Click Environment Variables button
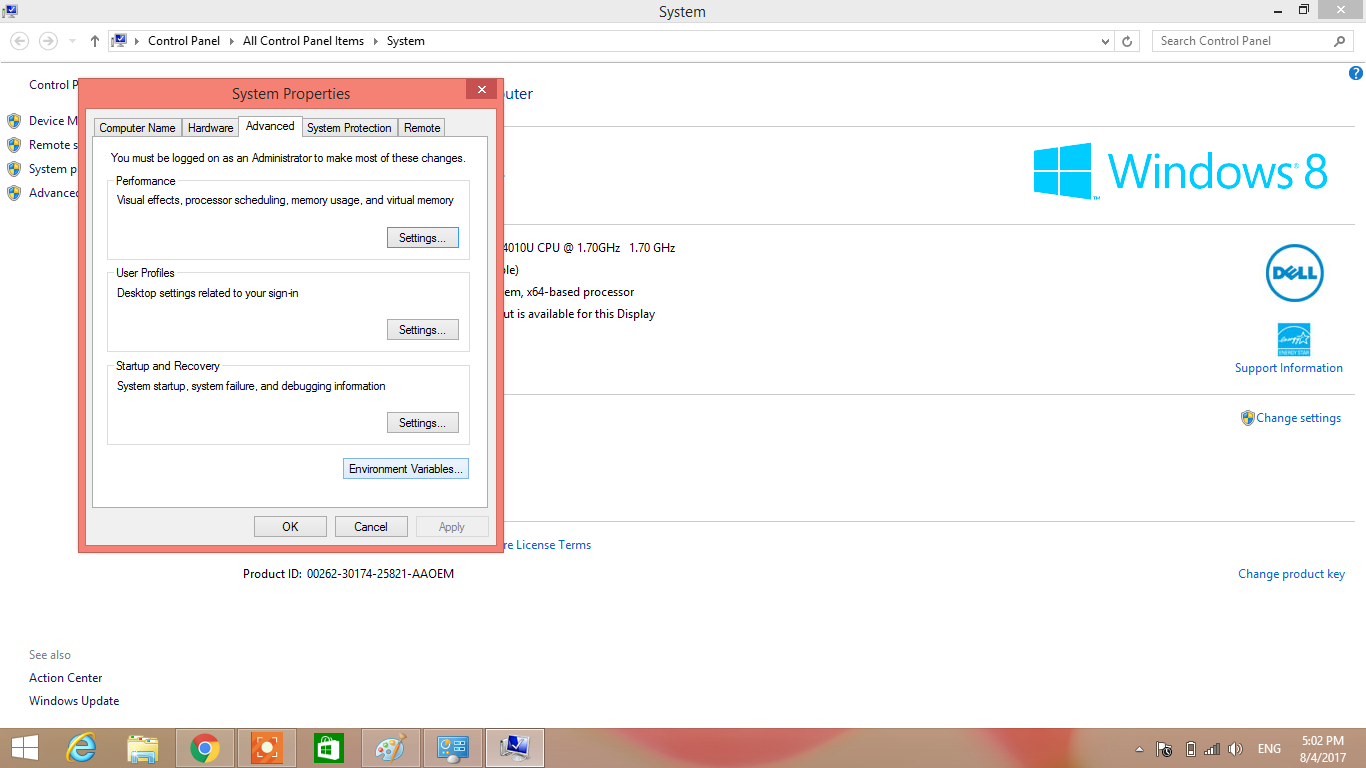1366x768 pixels. (405, 468)
